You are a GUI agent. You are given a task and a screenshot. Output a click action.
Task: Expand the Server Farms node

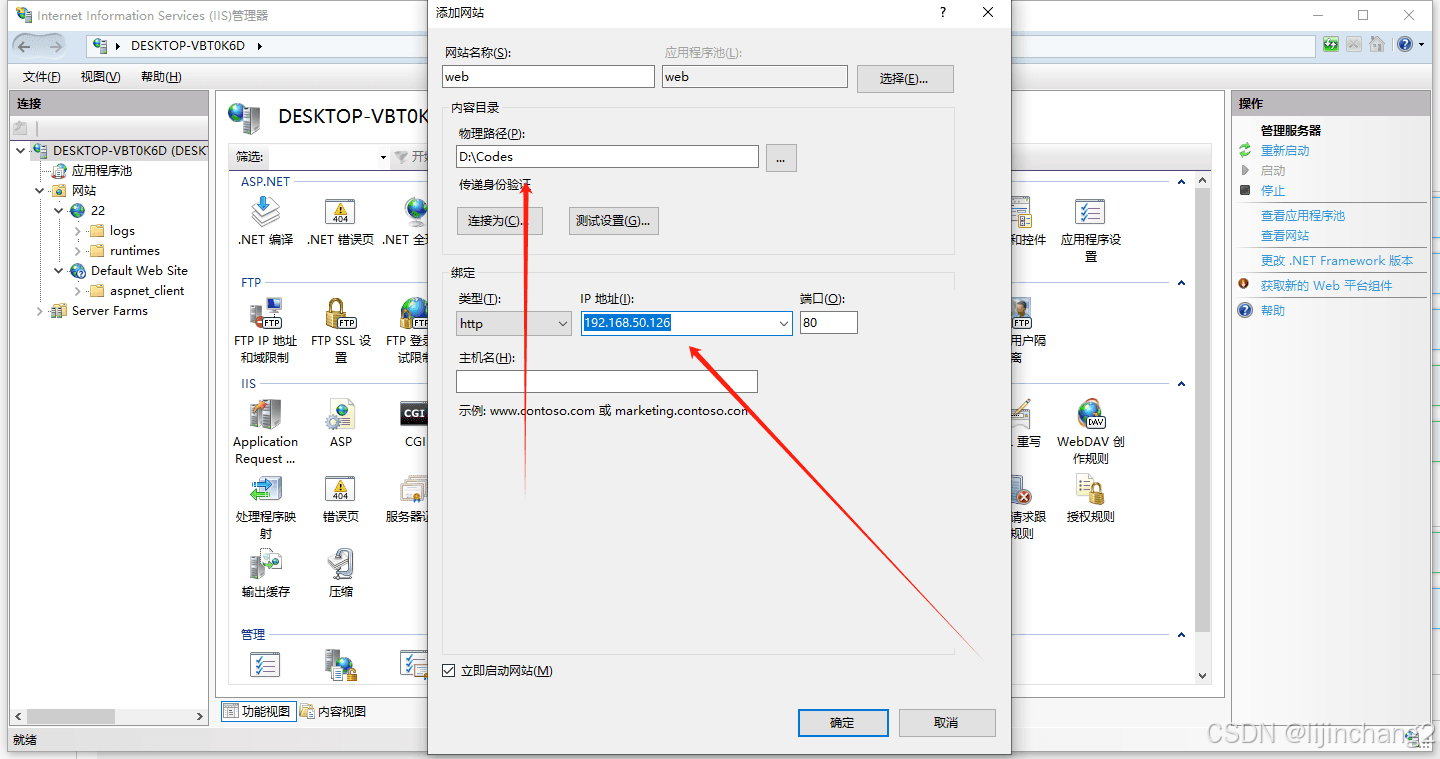(40, 311)
